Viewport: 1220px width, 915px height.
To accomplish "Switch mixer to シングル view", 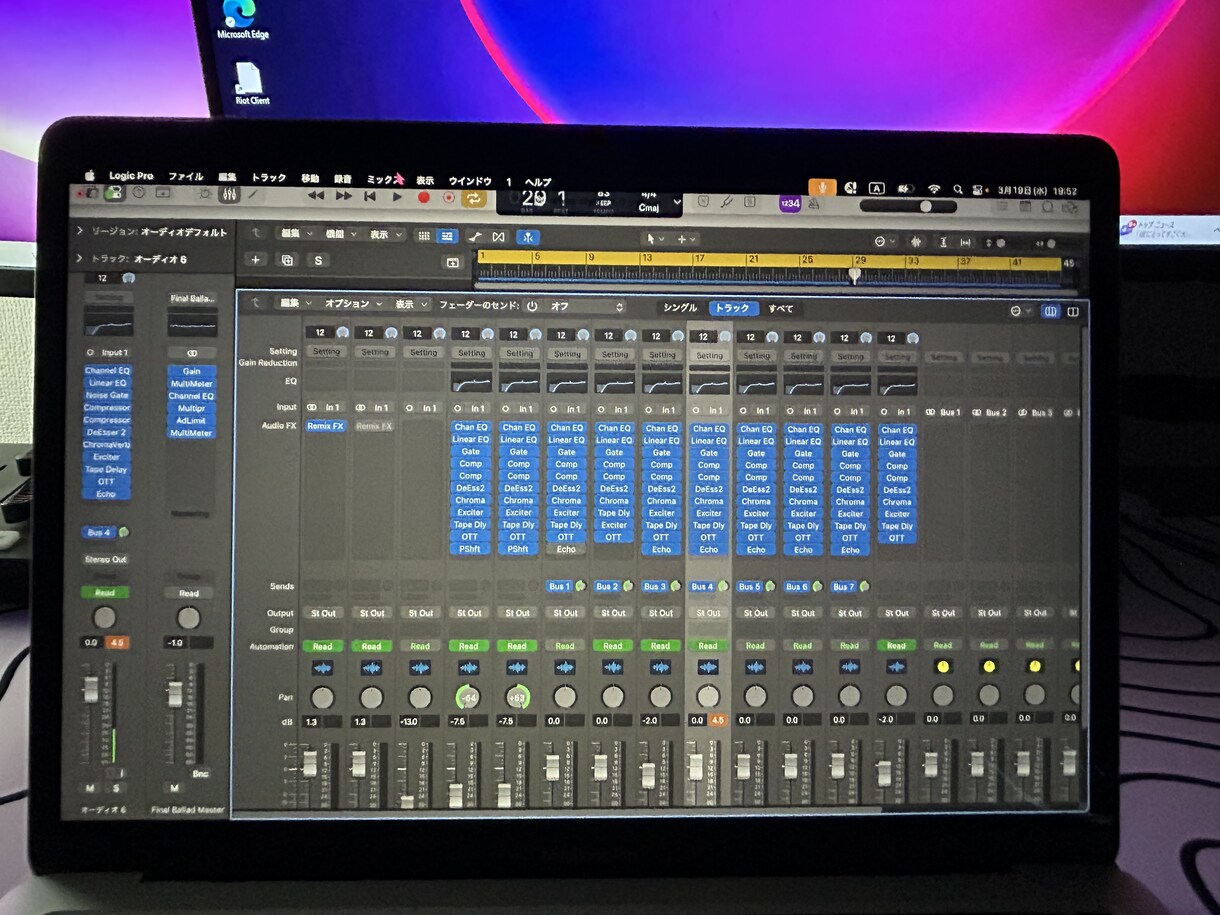I will pyautogui.click(x=680, y=308).
